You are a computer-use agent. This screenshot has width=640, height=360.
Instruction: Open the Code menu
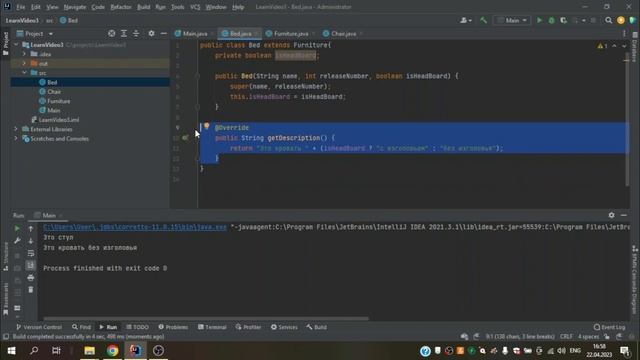98,7
